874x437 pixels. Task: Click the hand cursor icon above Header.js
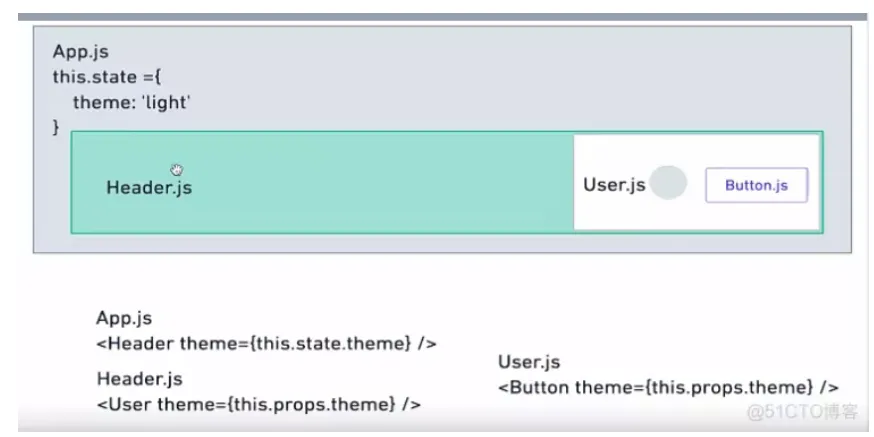click(177, 170)
